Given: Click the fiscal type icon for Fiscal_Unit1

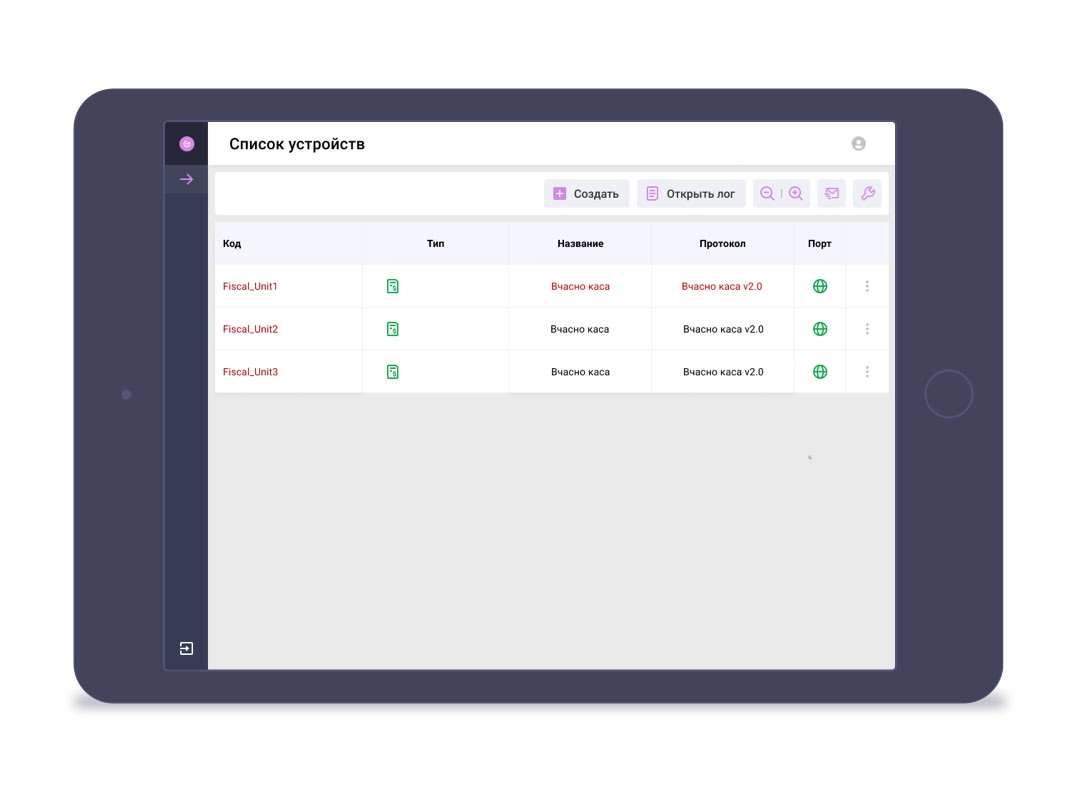Looking at the screenshot, I should [393, 287].
